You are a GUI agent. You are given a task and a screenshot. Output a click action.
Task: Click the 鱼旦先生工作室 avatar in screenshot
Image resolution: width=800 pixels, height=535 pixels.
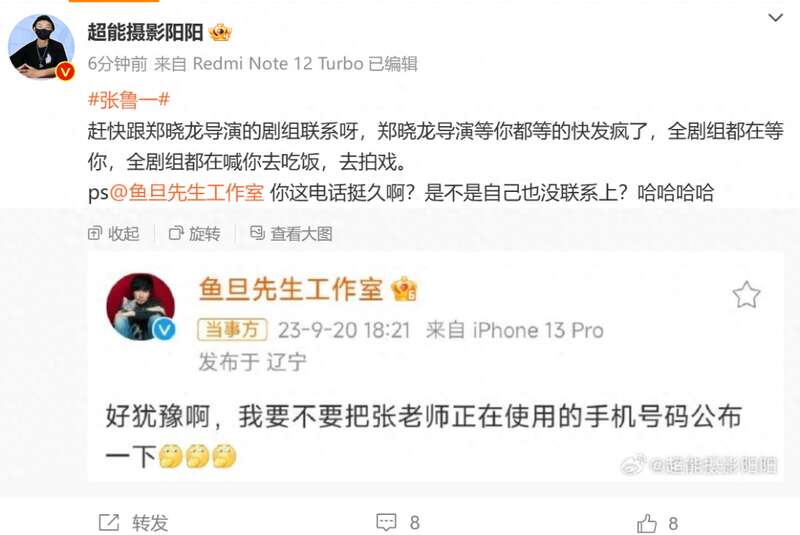click(141, 307)
